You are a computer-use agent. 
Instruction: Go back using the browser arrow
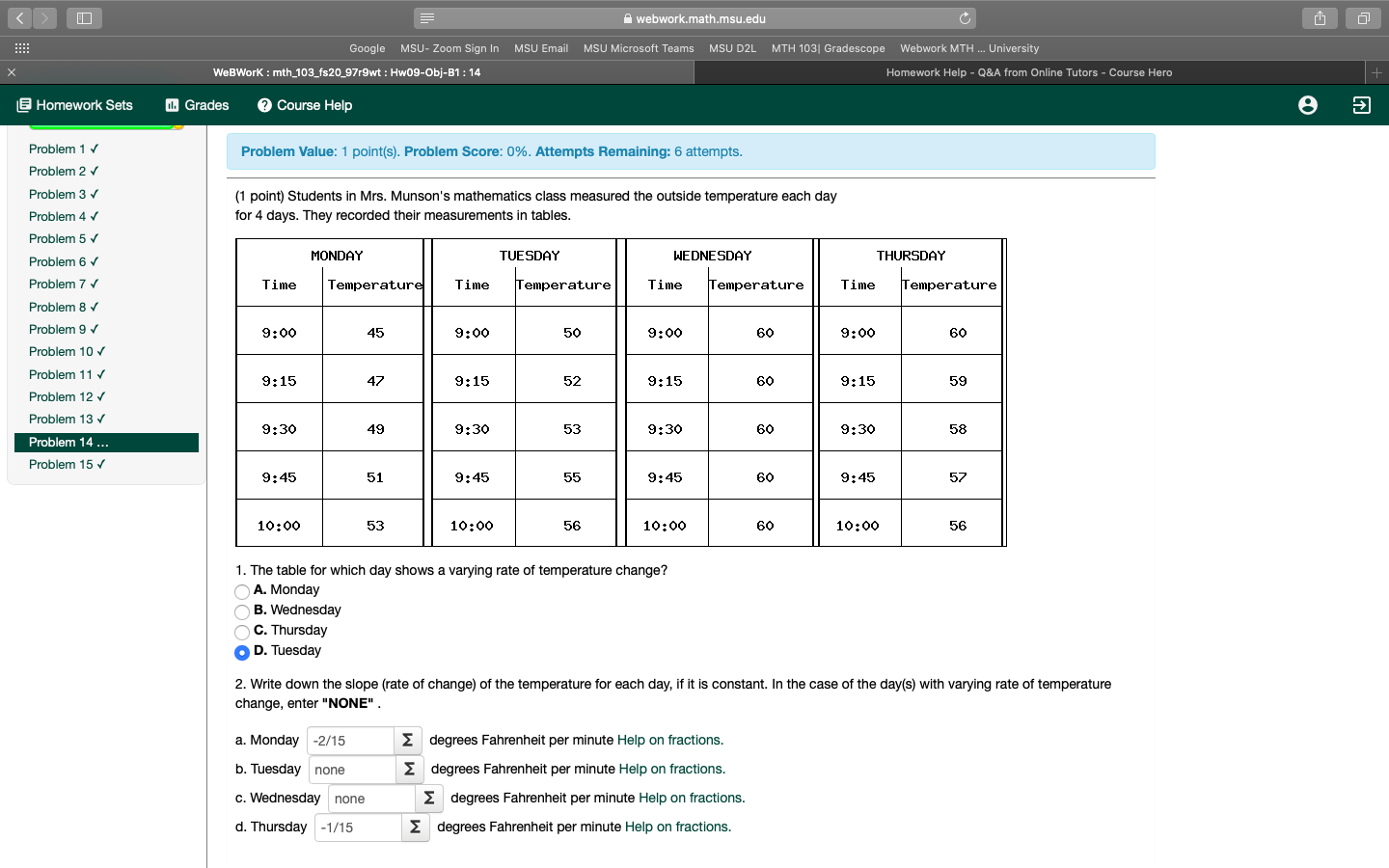tap(19, 16)
